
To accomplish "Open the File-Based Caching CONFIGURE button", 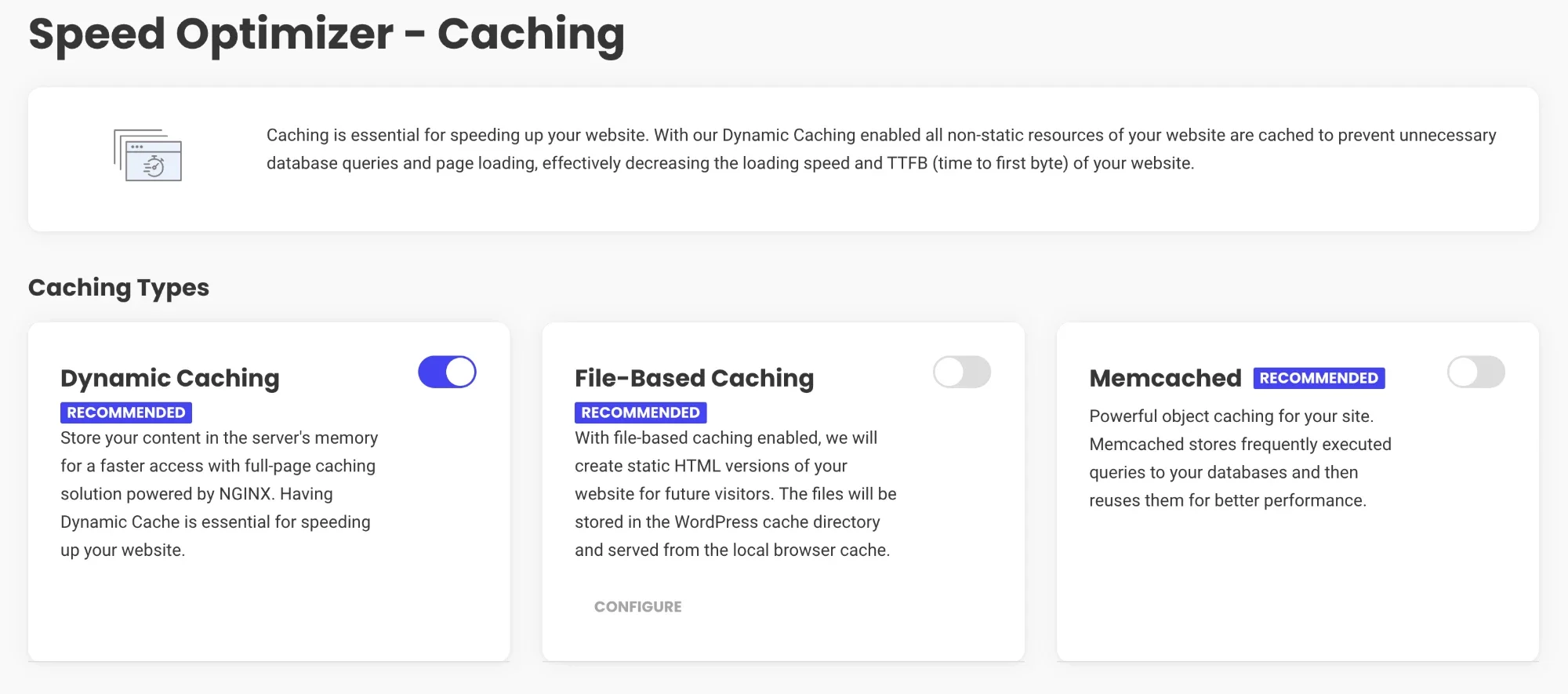I will point(638,606).
